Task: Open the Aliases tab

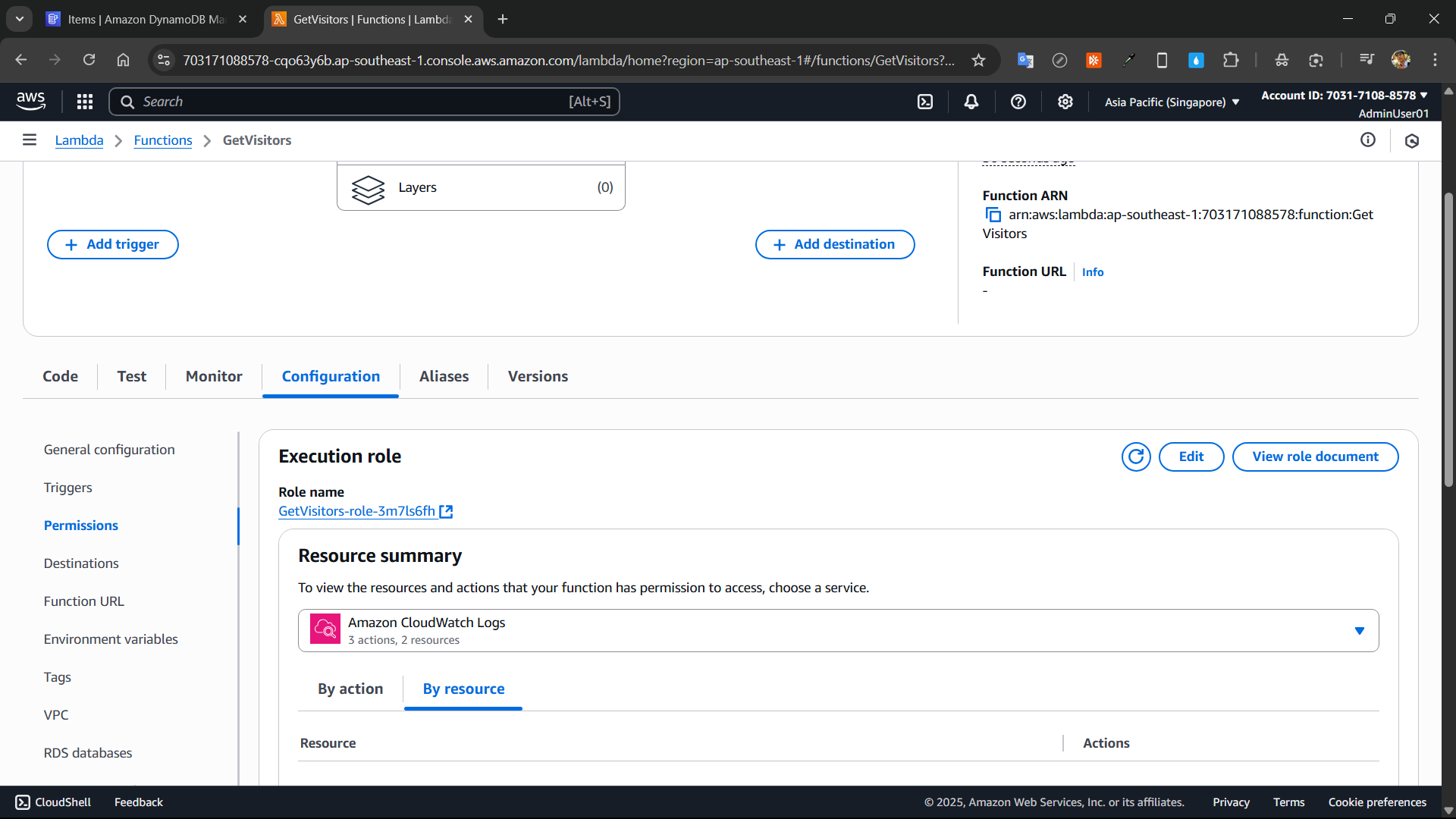Action: coord(444,376)
